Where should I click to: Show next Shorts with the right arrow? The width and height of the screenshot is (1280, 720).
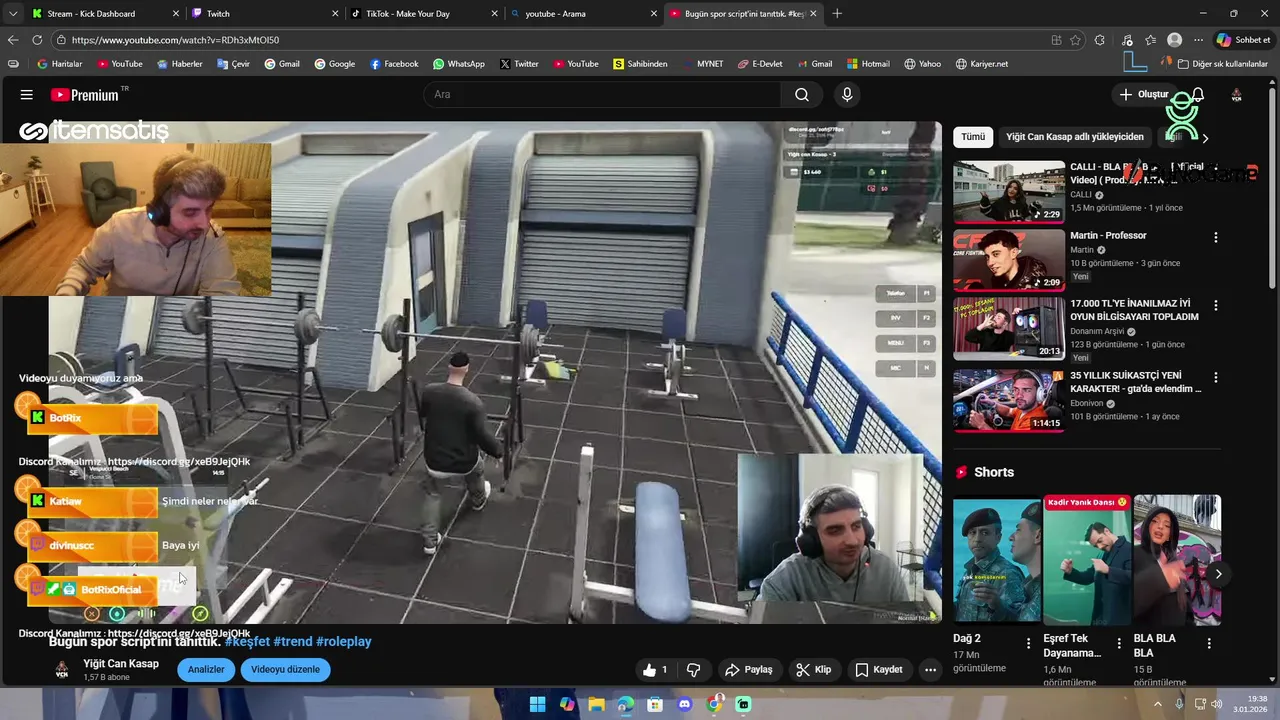tap(1218, 574)
